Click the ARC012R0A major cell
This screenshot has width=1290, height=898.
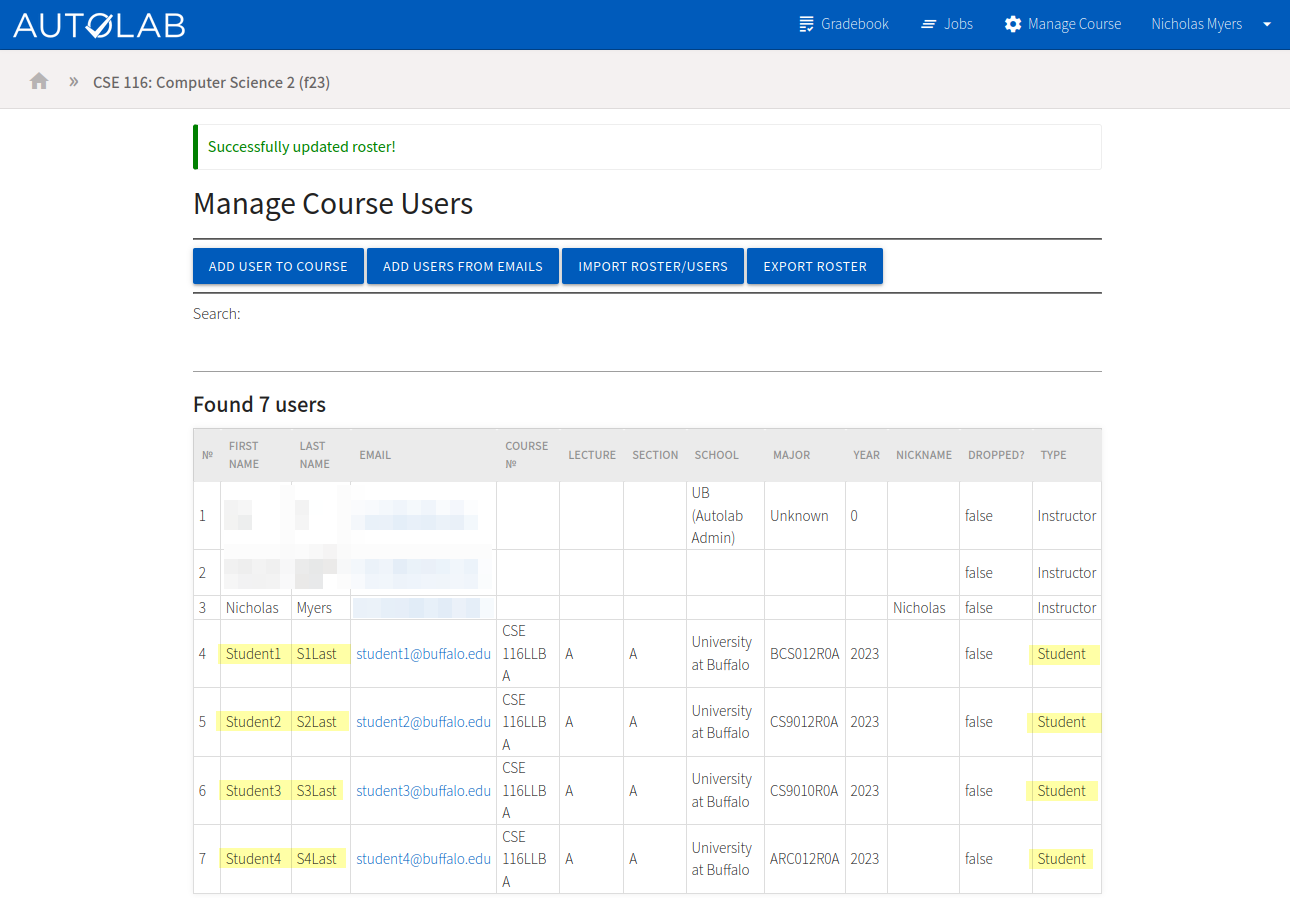click(x=805, y=859)
